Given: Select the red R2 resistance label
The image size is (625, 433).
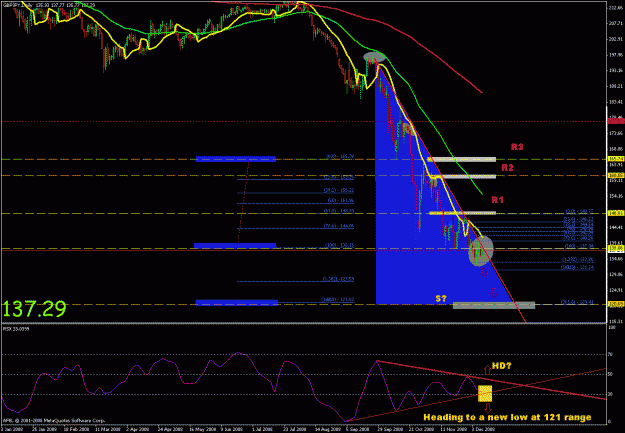Looking at the screenshot, I should pos(507,168).
